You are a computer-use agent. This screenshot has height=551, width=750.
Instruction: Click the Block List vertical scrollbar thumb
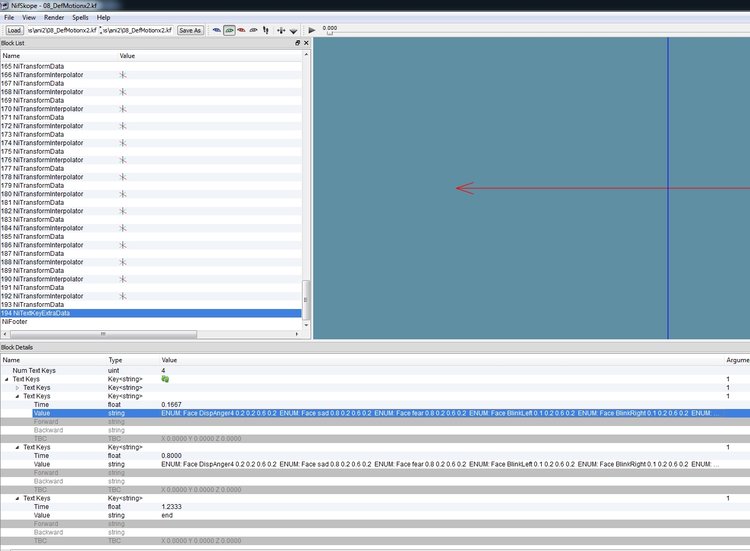tap(306, 299)
